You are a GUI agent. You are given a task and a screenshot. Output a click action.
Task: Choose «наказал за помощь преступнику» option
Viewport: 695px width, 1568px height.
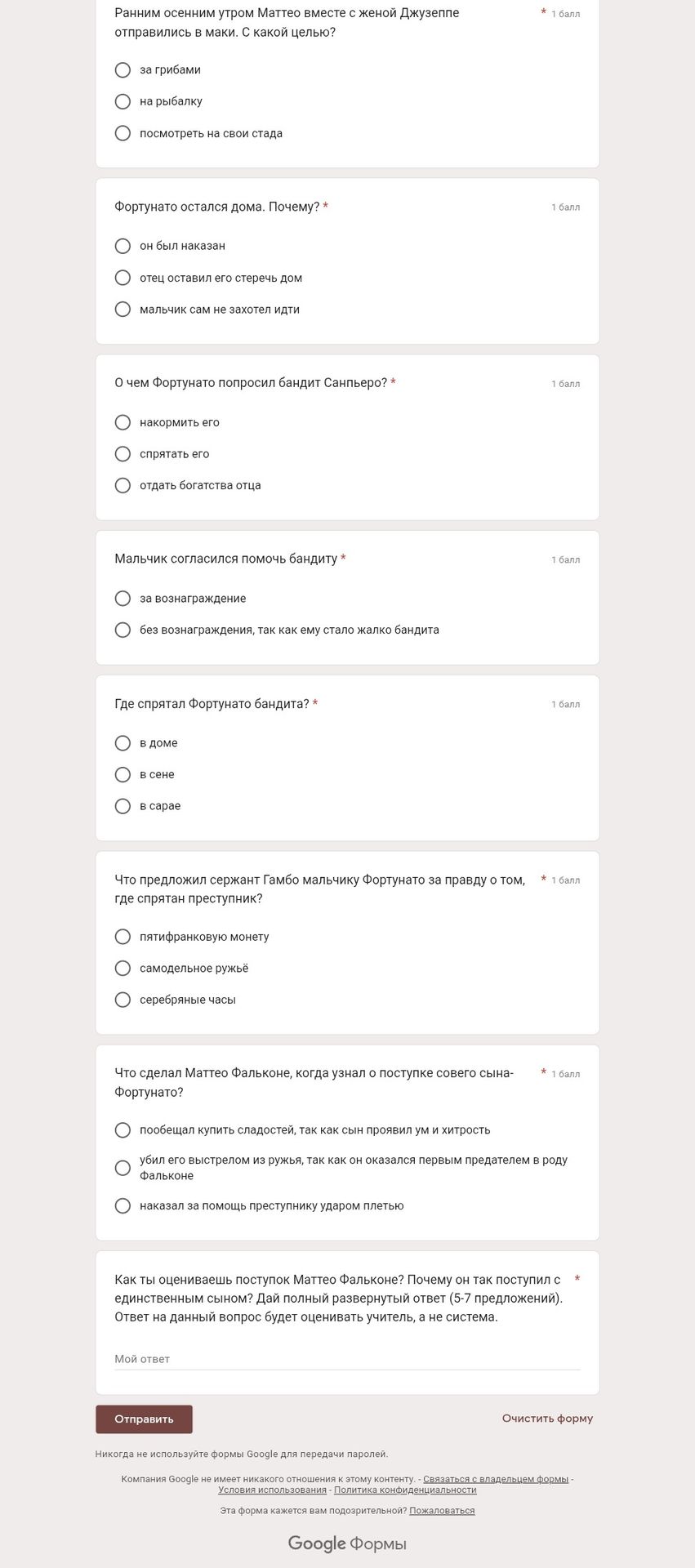[x=123, y=1205]
